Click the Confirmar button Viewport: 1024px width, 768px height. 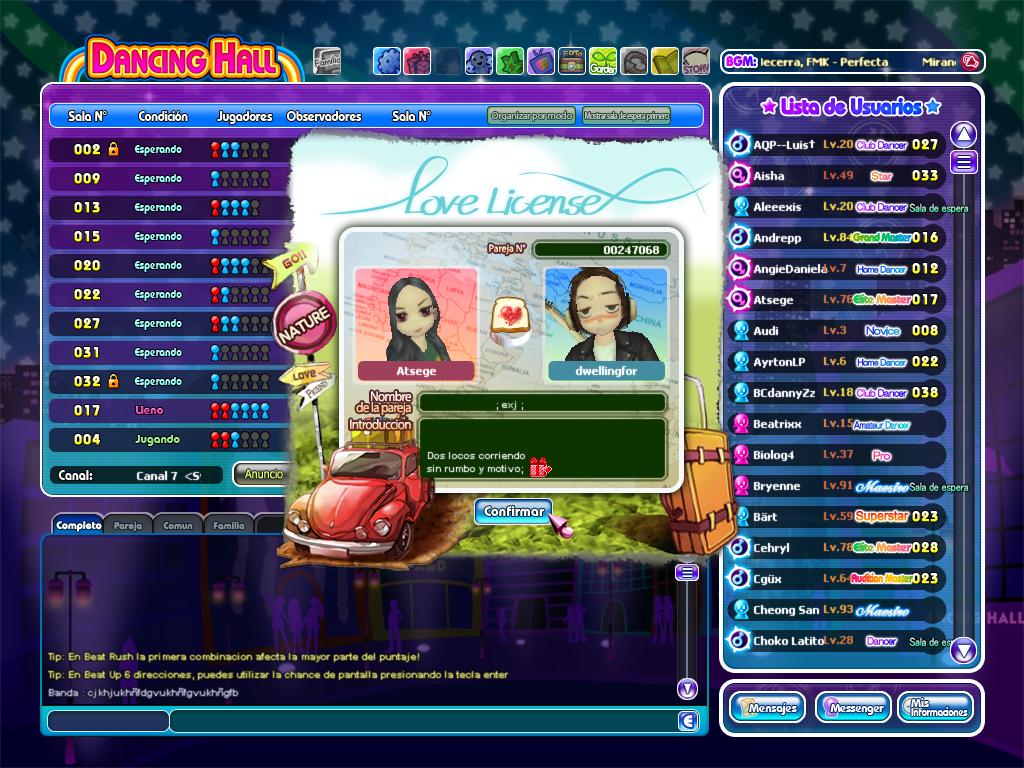[513, 511]
